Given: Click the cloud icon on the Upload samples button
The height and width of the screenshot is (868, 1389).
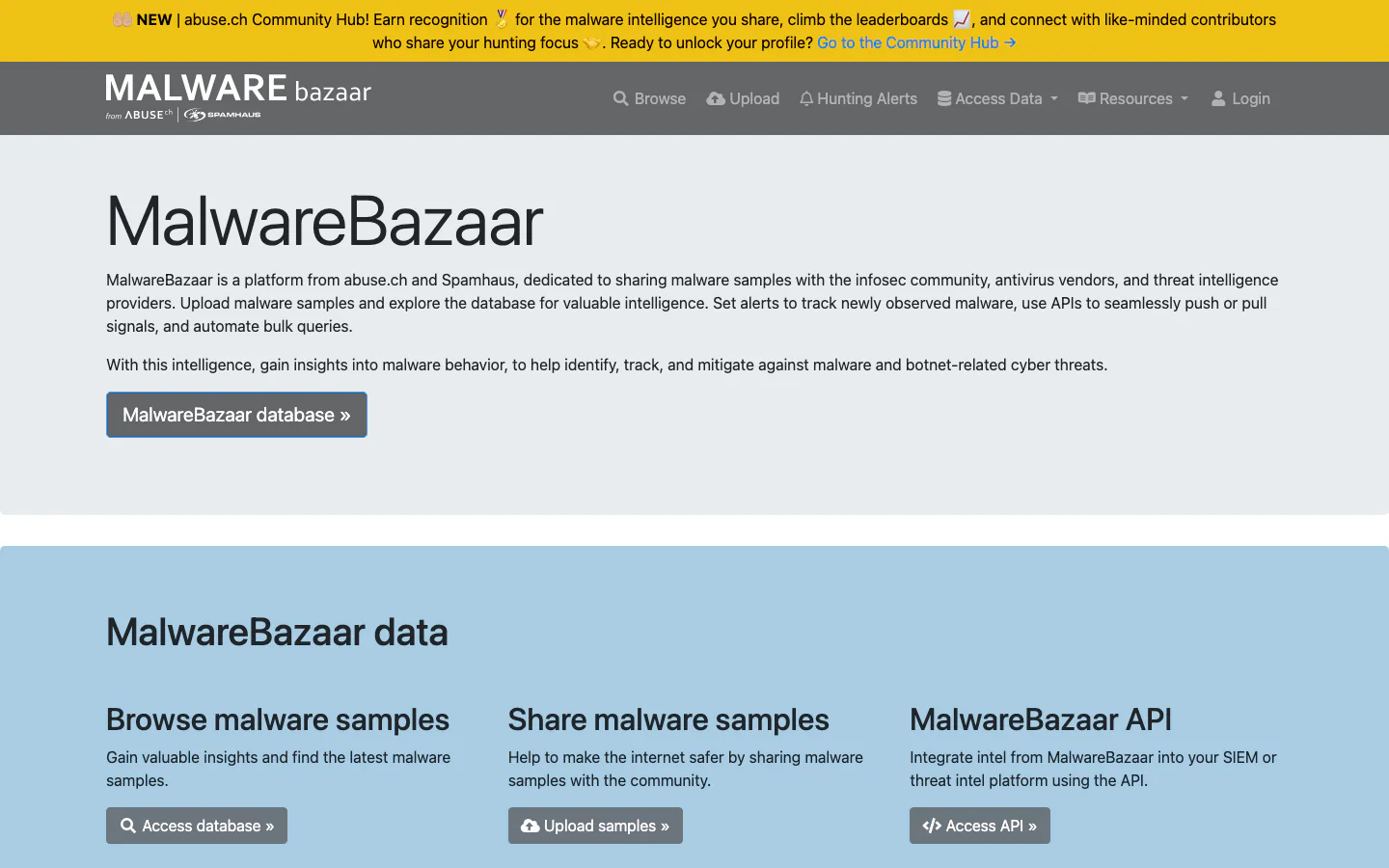Looking at the screenshot, I should point(531,826).
